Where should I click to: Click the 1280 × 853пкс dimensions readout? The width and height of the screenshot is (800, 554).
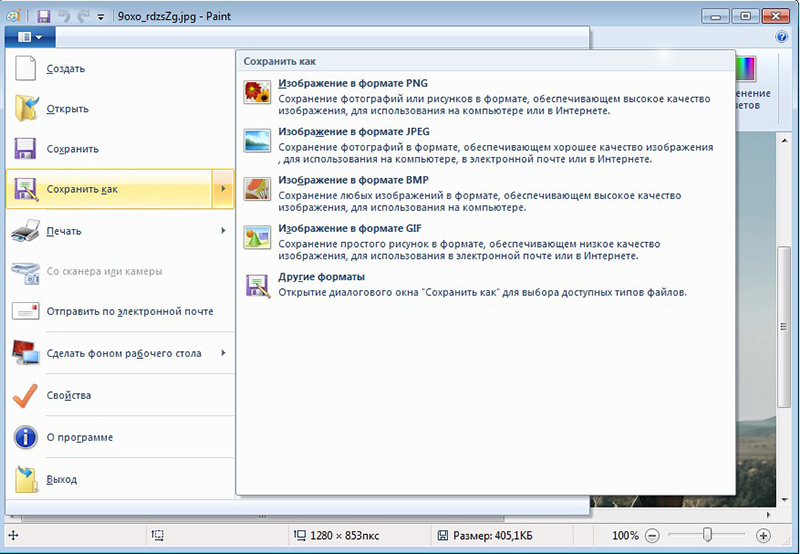point(344,536)
